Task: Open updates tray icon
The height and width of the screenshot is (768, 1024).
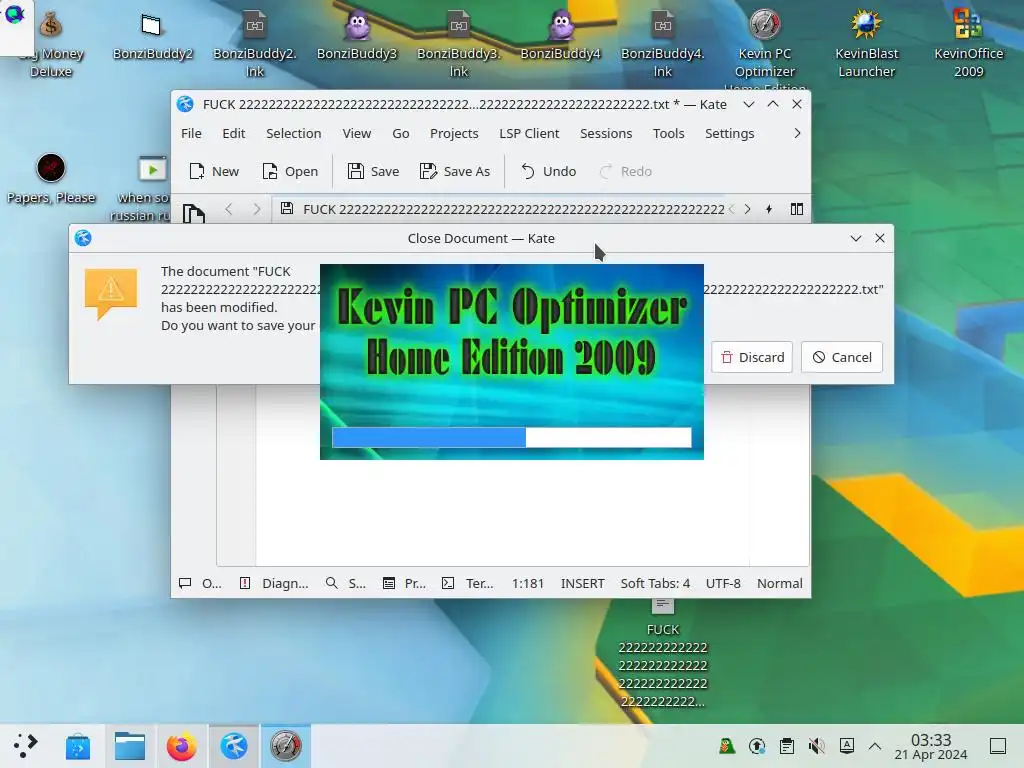Action: pos(757,746)
